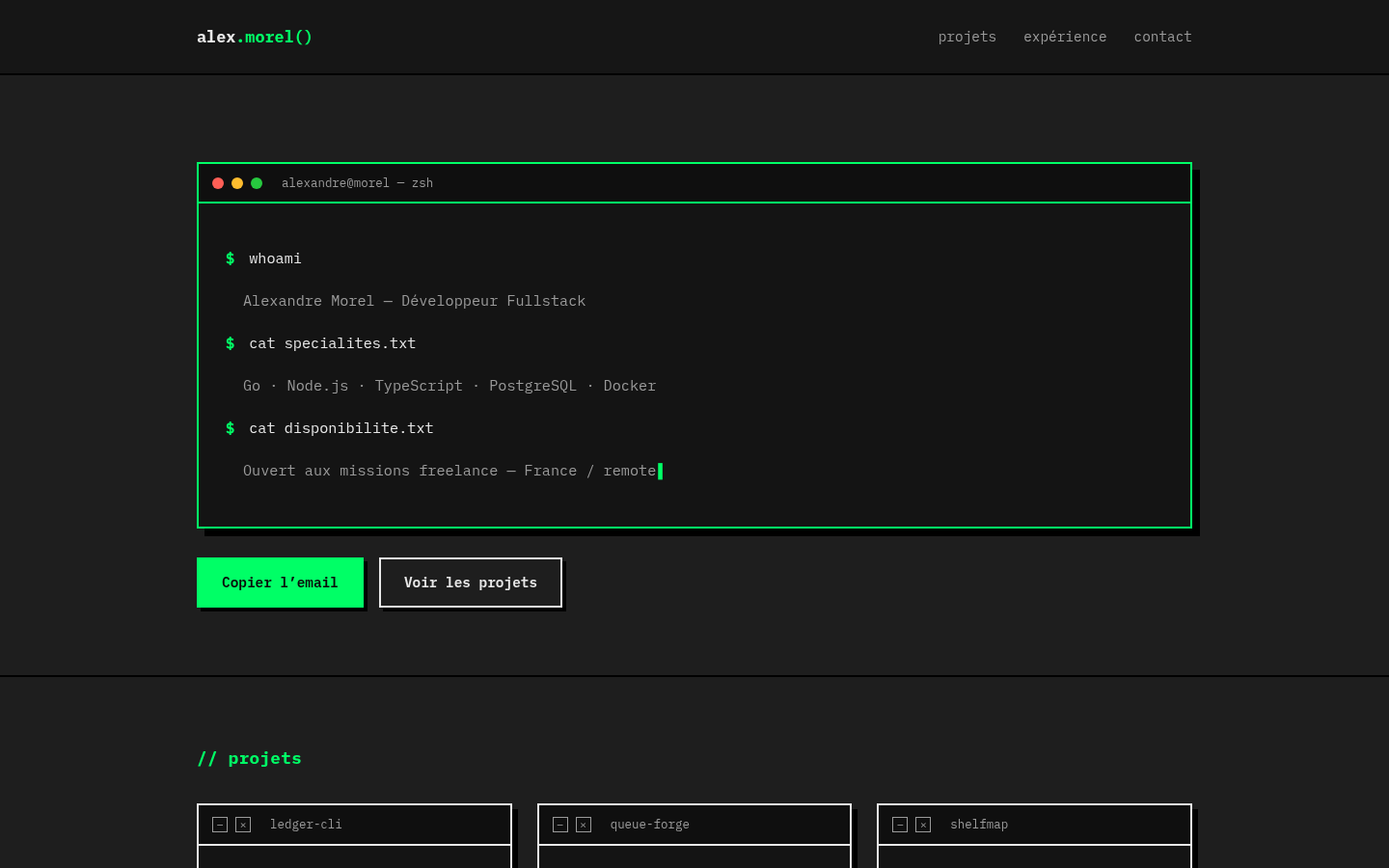This screenshot has height=868, width=1389.
Task: Click the Alexandre Morel — Développeur Fullstack line
Action: point(415,301)
